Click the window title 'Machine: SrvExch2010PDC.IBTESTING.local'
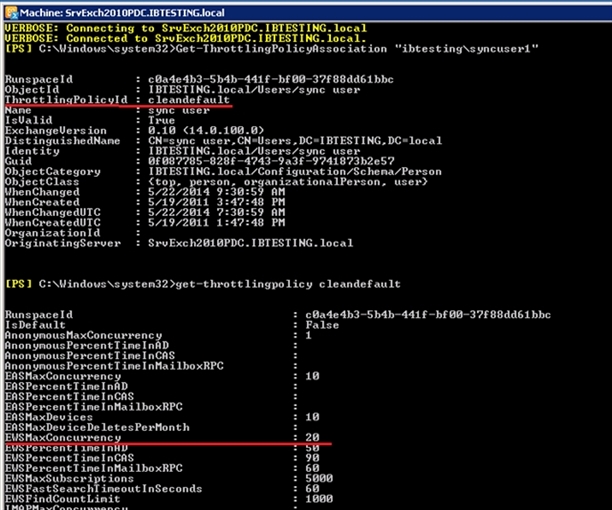612x510 pixels. click(122, 13)
